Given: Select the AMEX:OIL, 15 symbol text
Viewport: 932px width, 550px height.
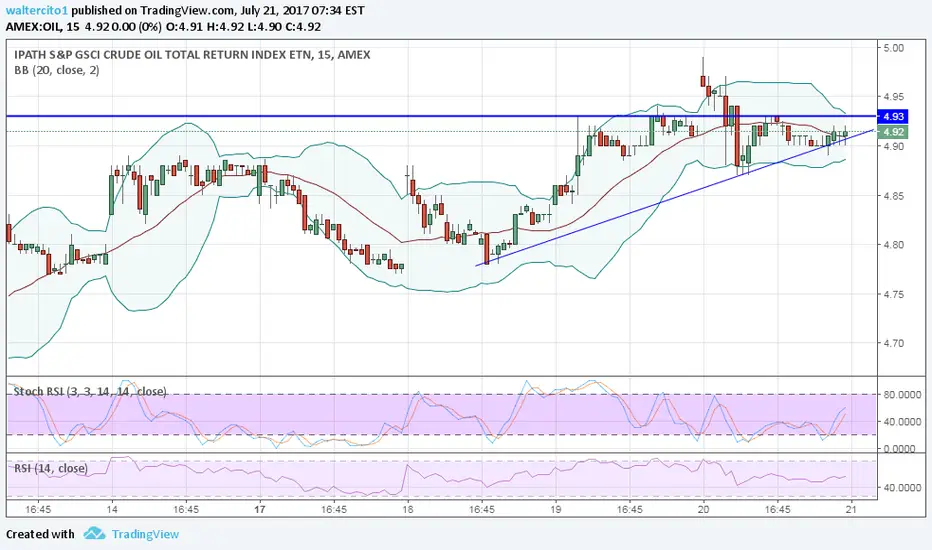Looking at the screenshot, I should [43, 27].
